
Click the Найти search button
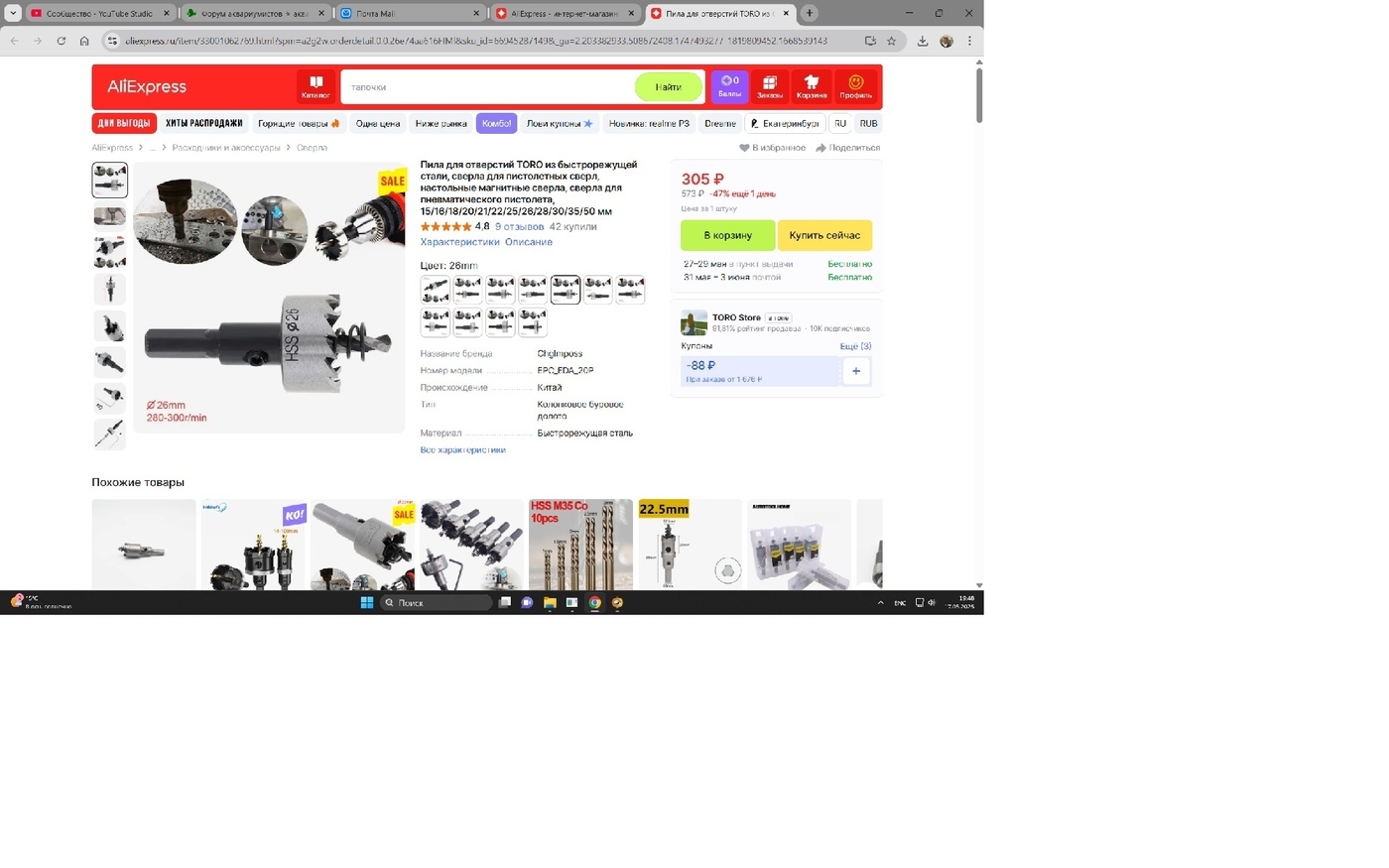pyautogui.click(x=668, y=87)
